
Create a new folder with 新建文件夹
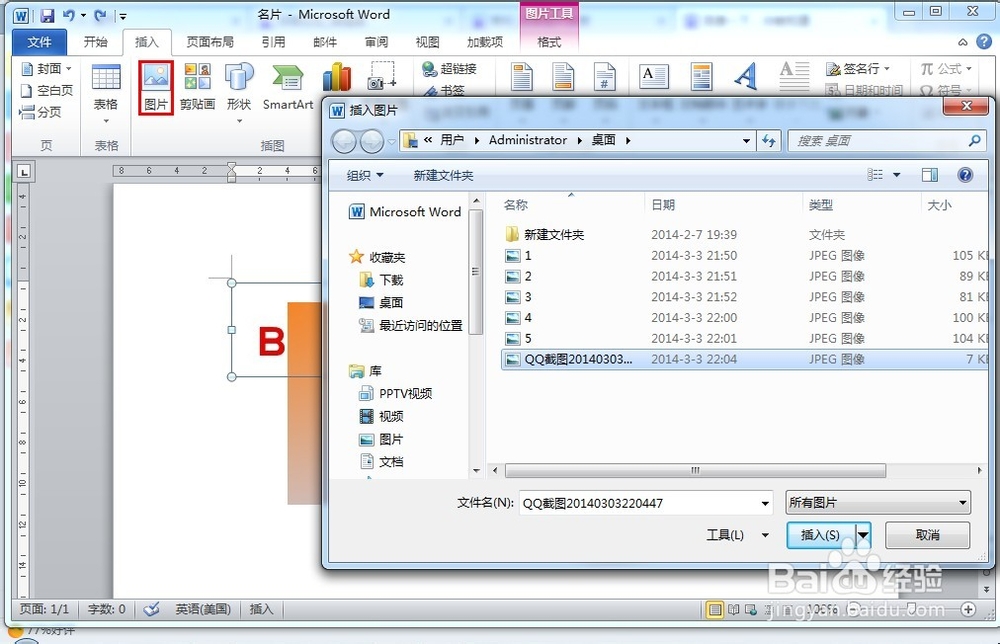[443, 174]
